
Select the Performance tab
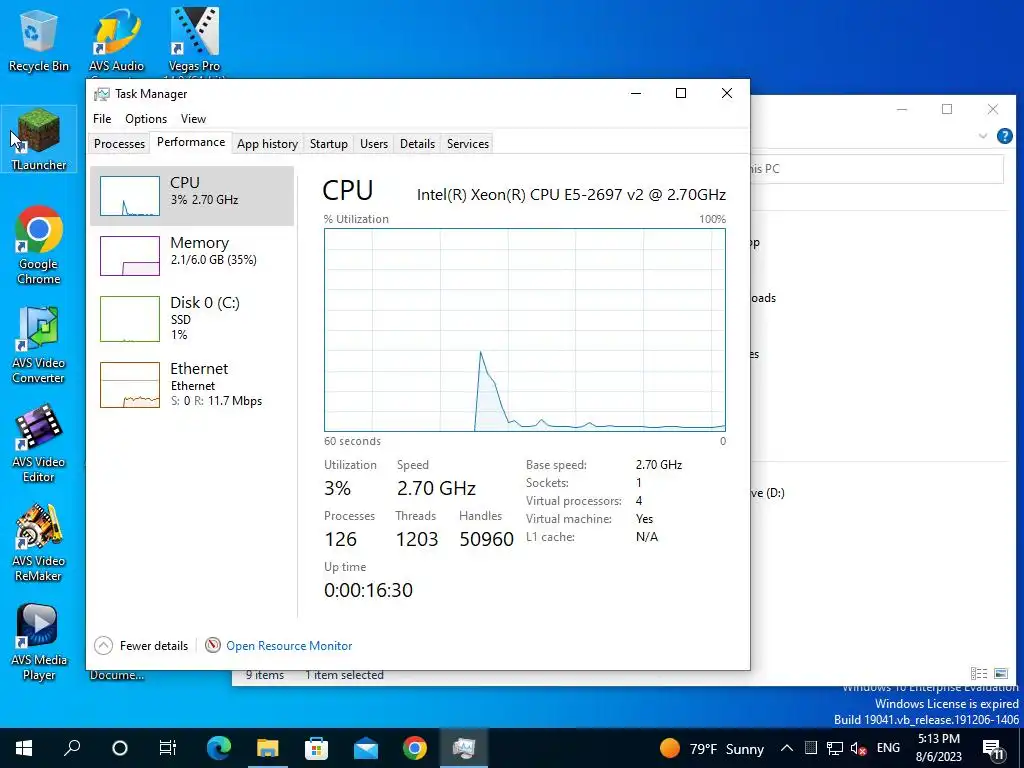pyautogui.click(x=191, y=142)
